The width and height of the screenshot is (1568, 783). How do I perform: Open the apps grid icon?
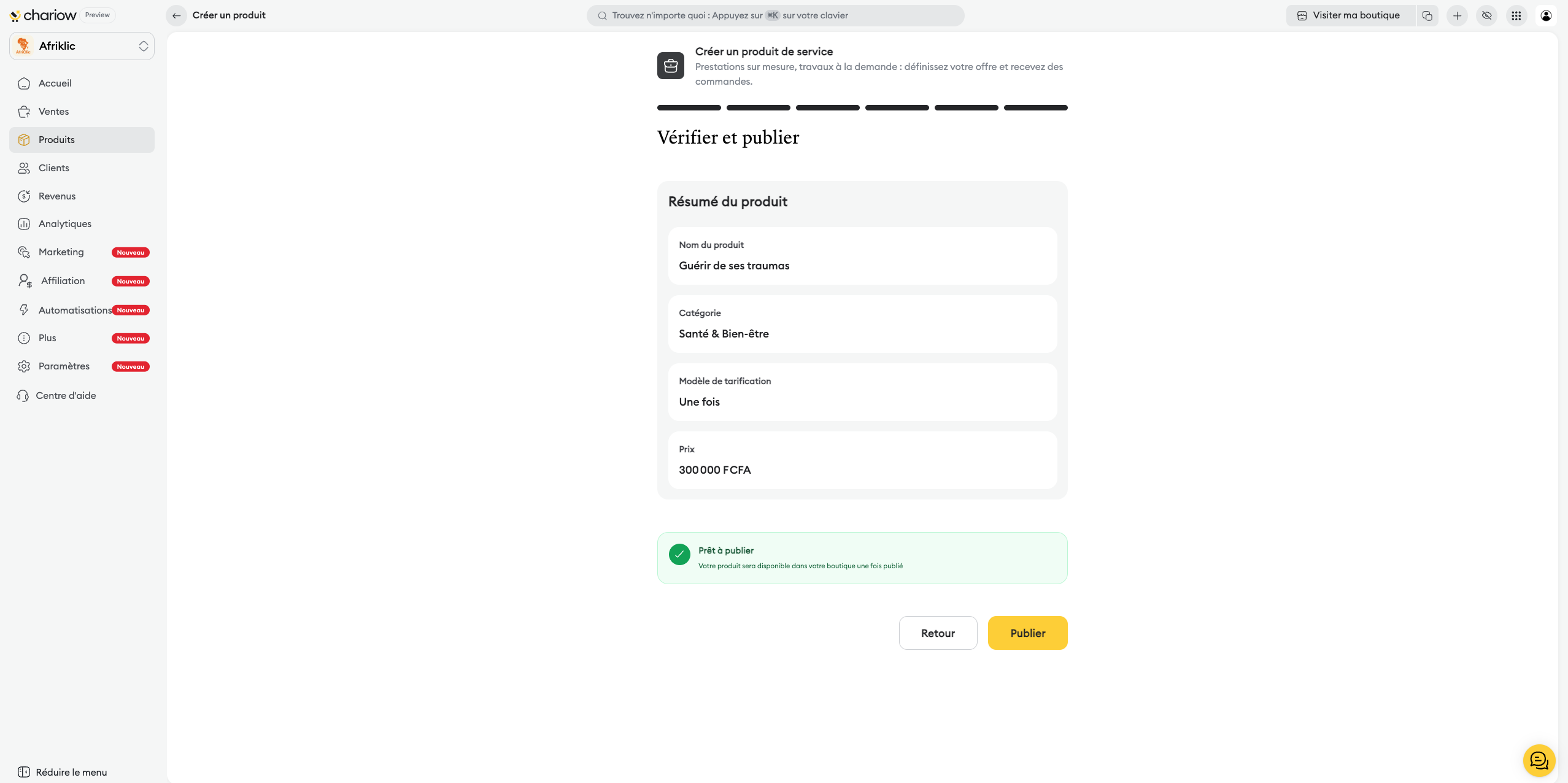tap(1516, 15)
